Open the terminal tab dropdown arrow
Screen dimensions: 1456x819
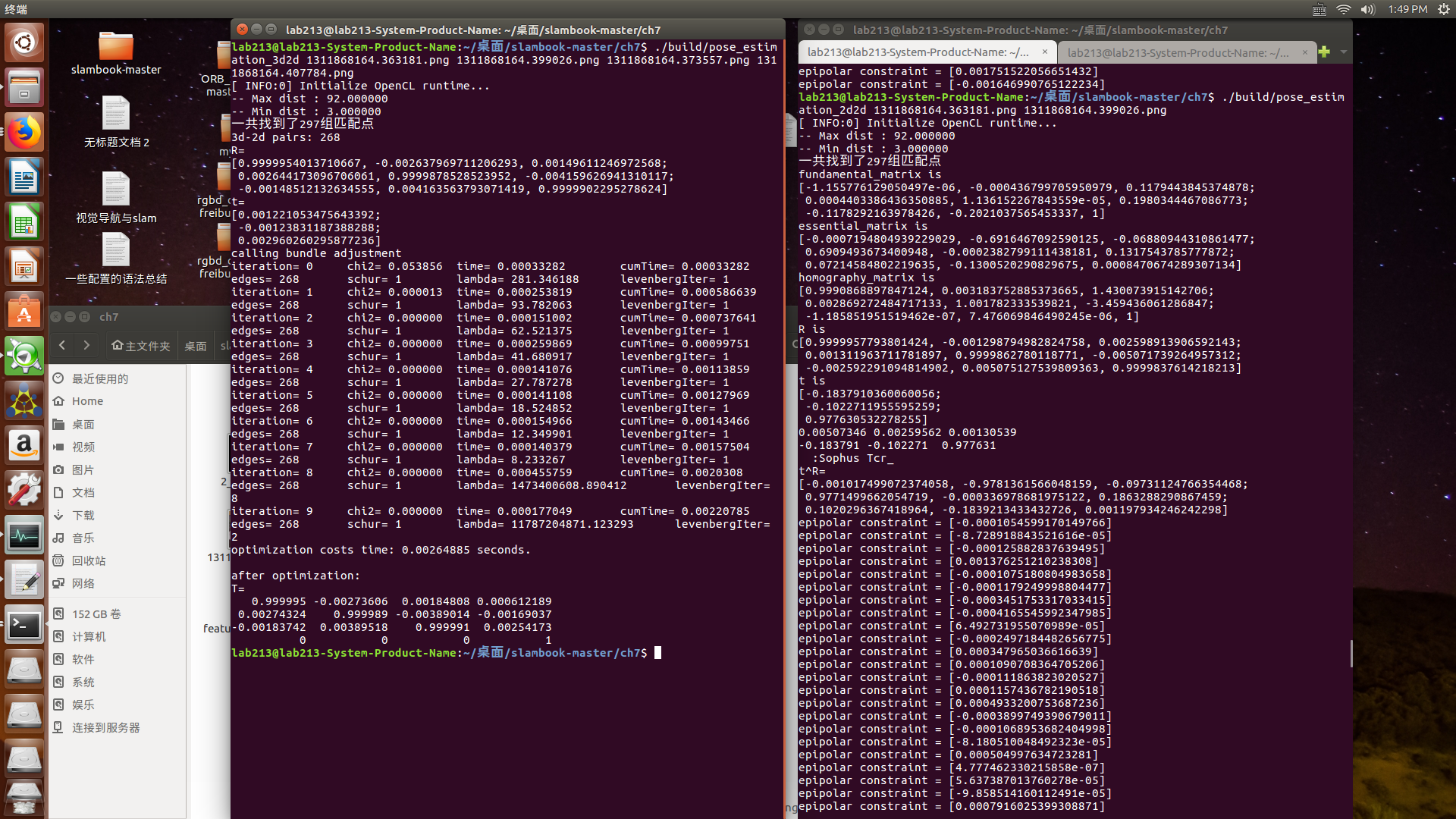tap(1343, 52)
